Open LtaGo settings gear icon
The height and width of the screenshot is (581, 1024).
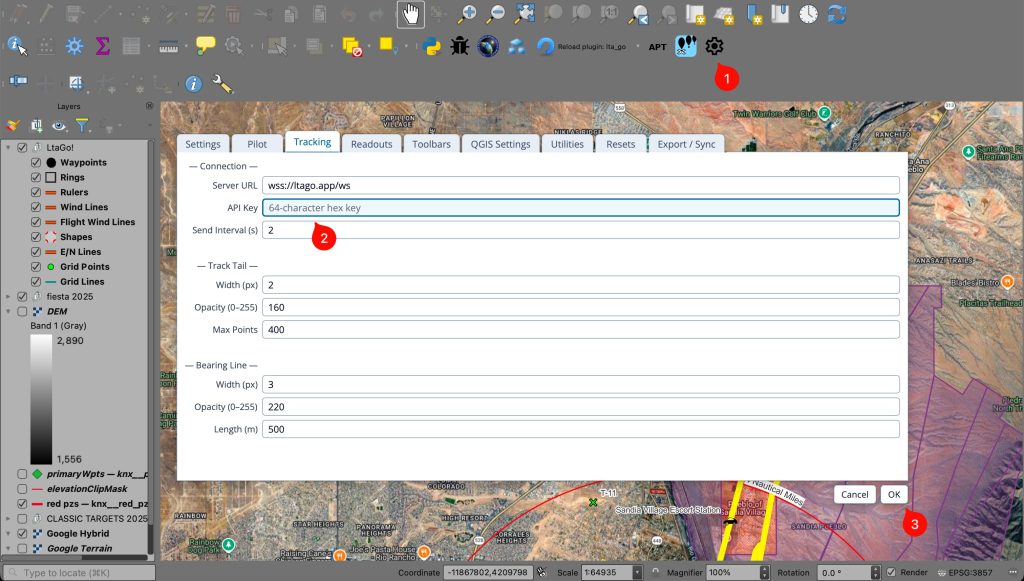[x=714, y=46]
